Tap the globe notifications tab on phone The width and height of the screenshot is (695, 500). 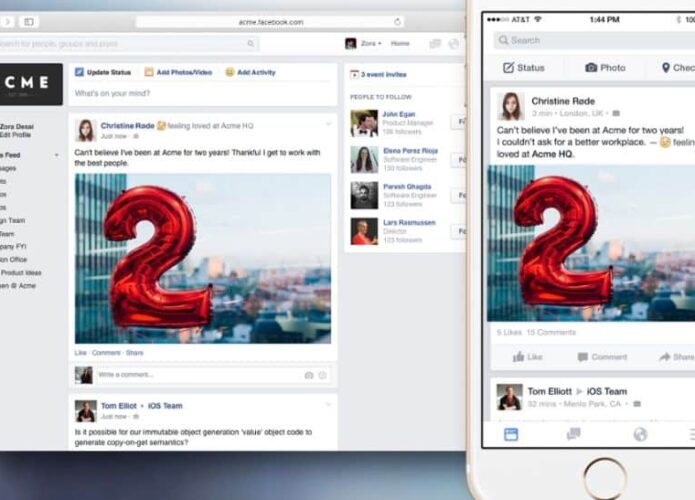(x=640, y=434)
